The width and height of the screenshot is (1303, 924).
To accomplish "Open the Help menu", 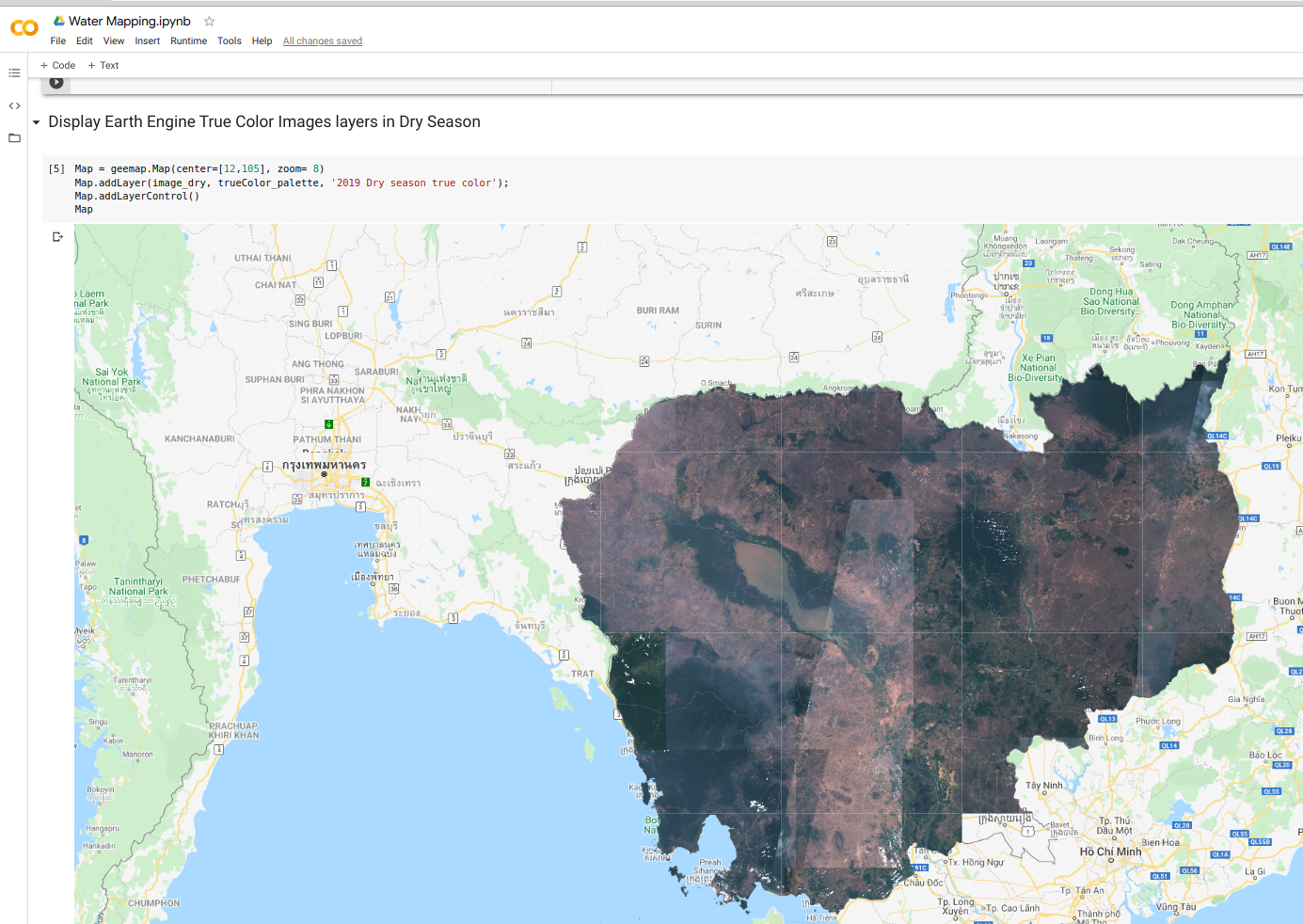I will click(262, 40).
